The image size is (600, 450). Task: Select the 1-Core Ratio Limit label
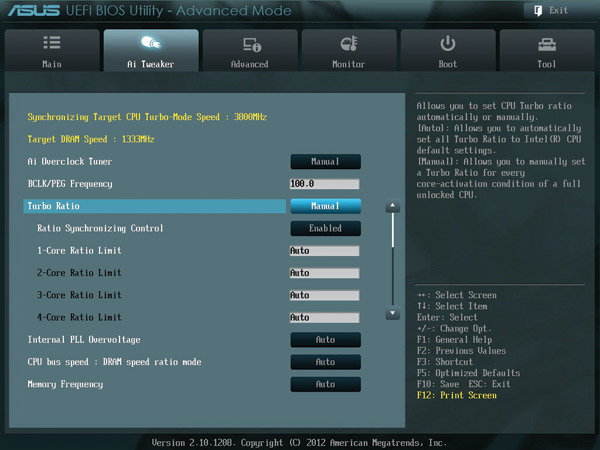click(79, 251)
